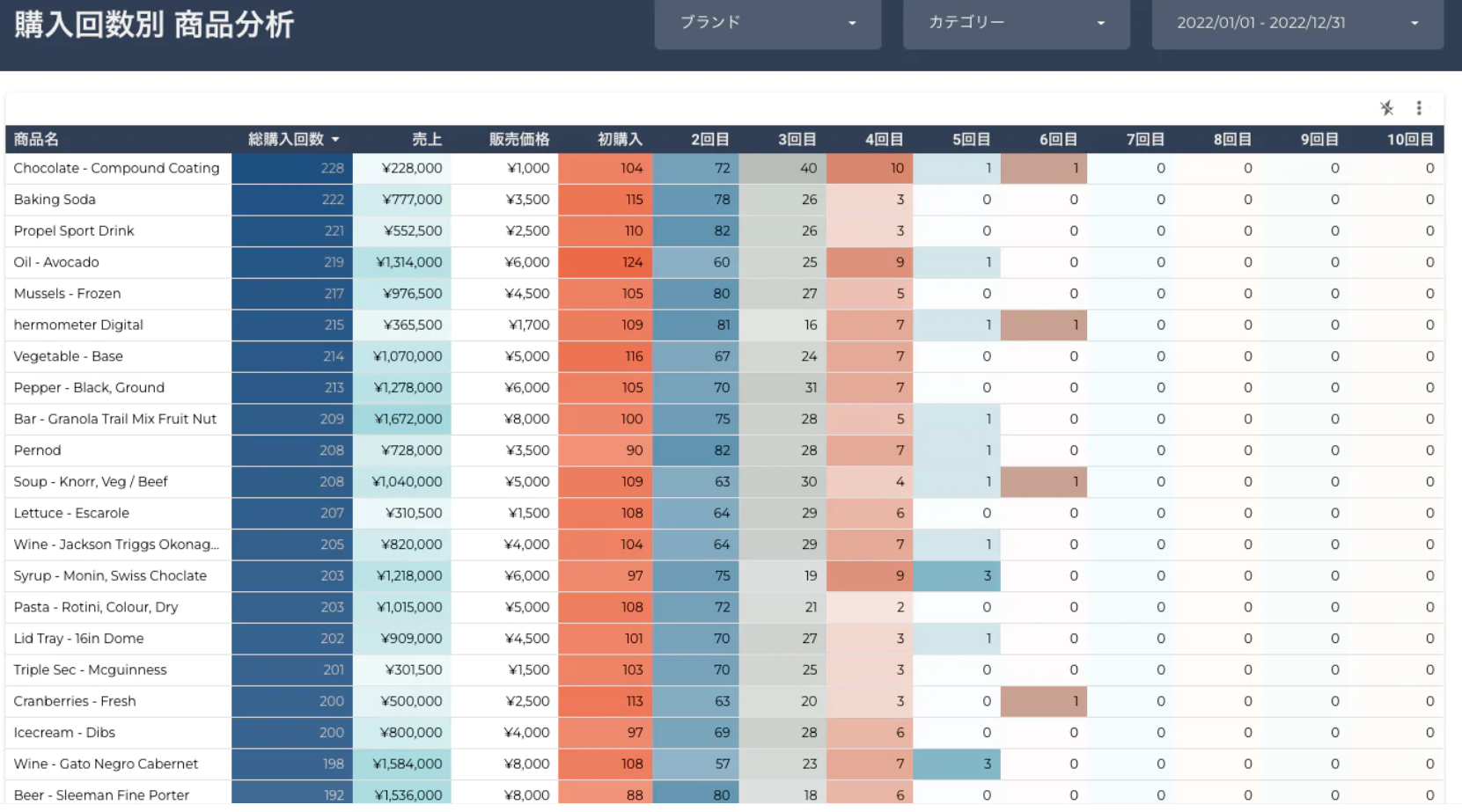Open the カテゴリー dropdown filter

point(1017,24)
